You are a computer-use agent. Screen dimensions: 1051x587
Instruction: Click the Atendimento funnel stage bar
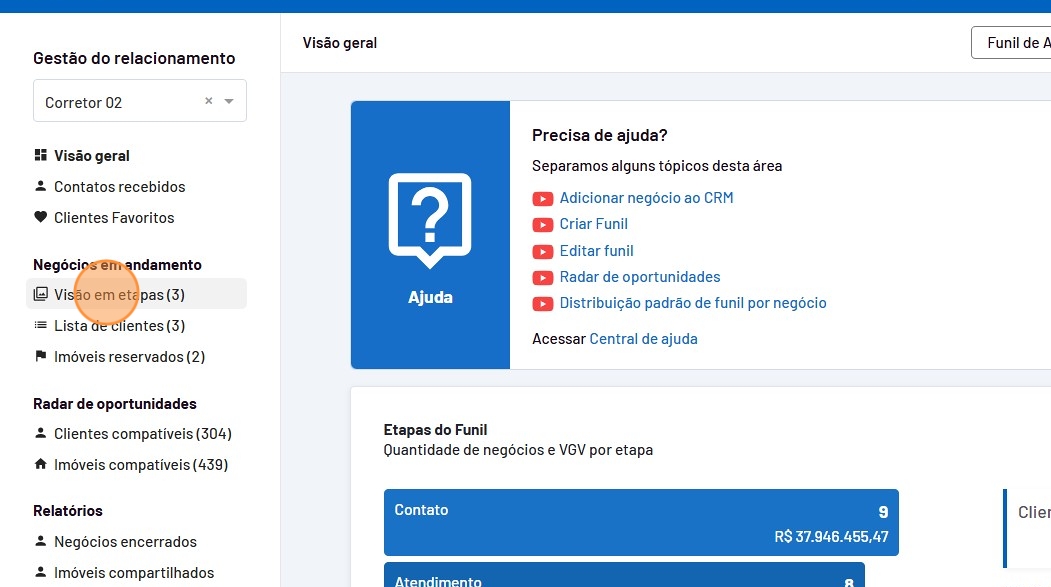[x=623, y=576]
